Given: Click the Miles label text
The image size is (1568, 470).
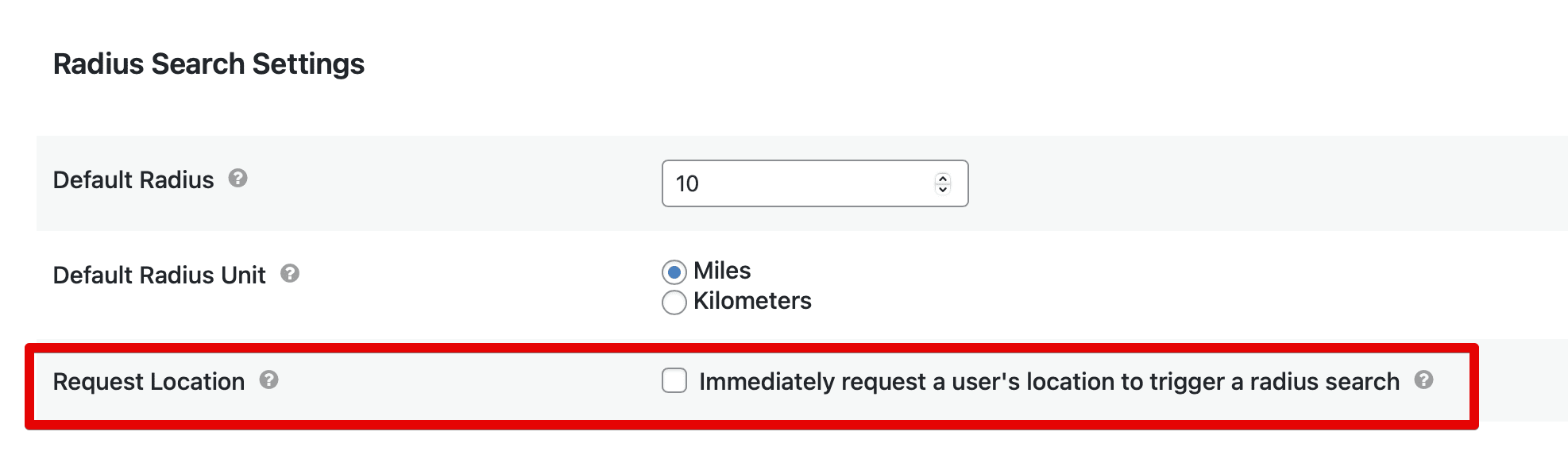Looking at the screenshot, I should pyautogui.click(x=722, y=271).
